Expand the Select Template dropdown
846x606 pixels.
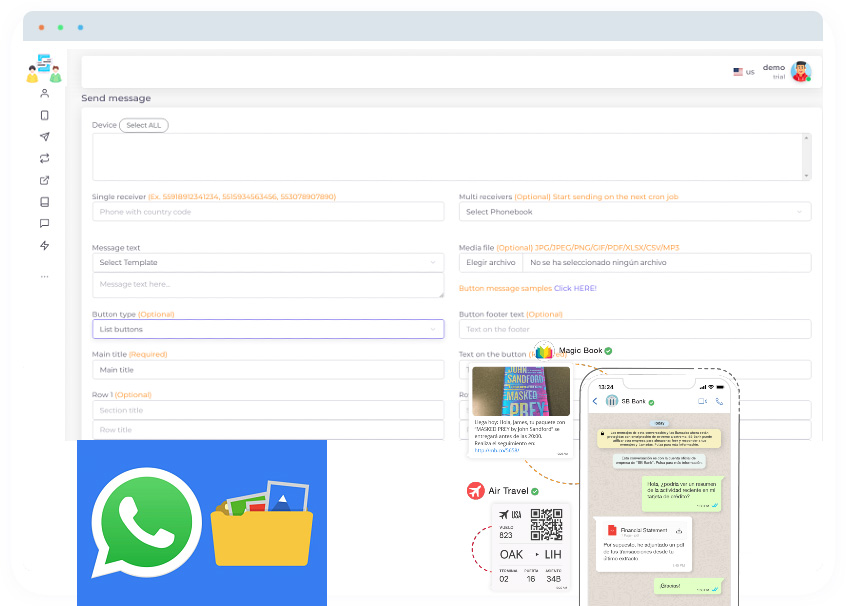267,262
